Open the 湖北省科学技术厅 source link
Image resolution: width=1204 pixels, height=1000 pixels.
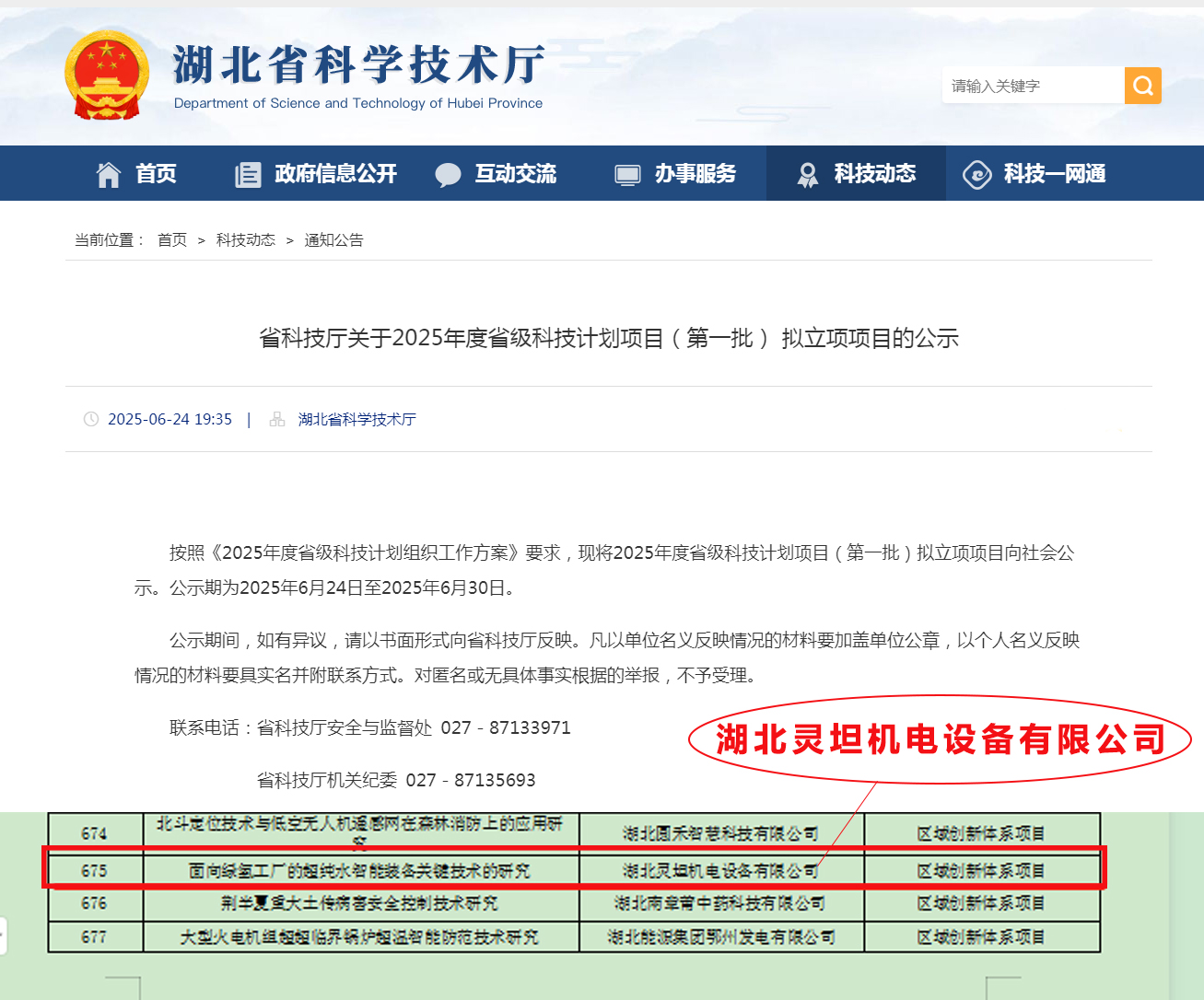357,419
